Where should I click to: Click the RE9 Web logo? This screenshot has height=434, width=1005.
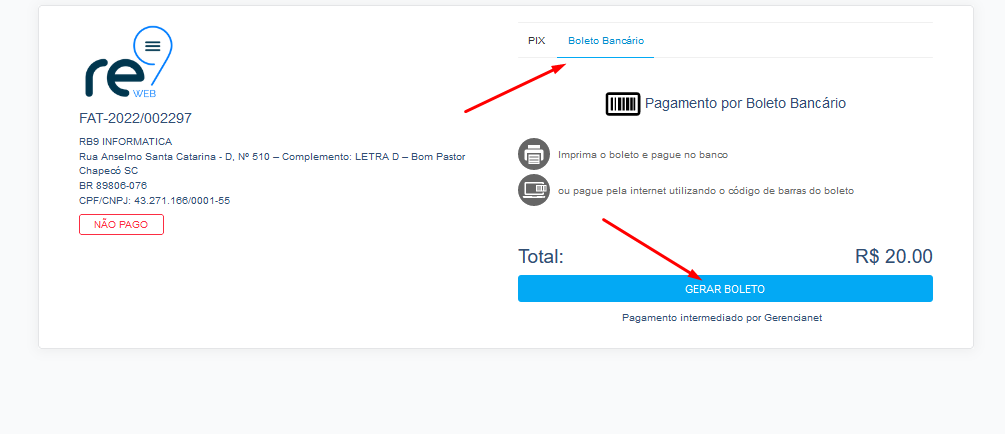click(128, 63)
